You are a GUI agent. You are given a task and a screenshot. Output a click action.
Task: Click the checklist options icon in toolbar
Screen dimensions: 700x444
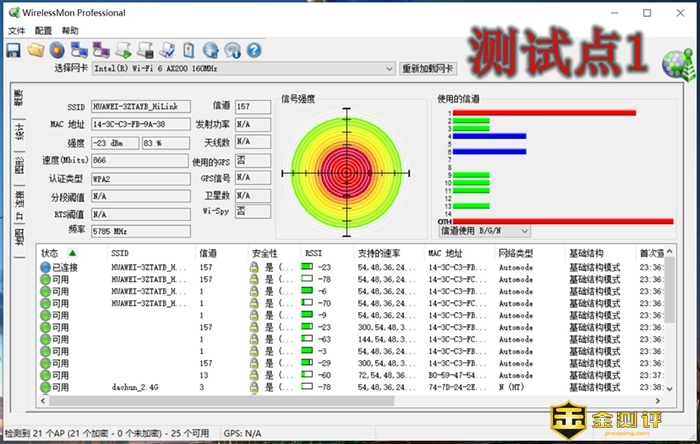(167, 49)
